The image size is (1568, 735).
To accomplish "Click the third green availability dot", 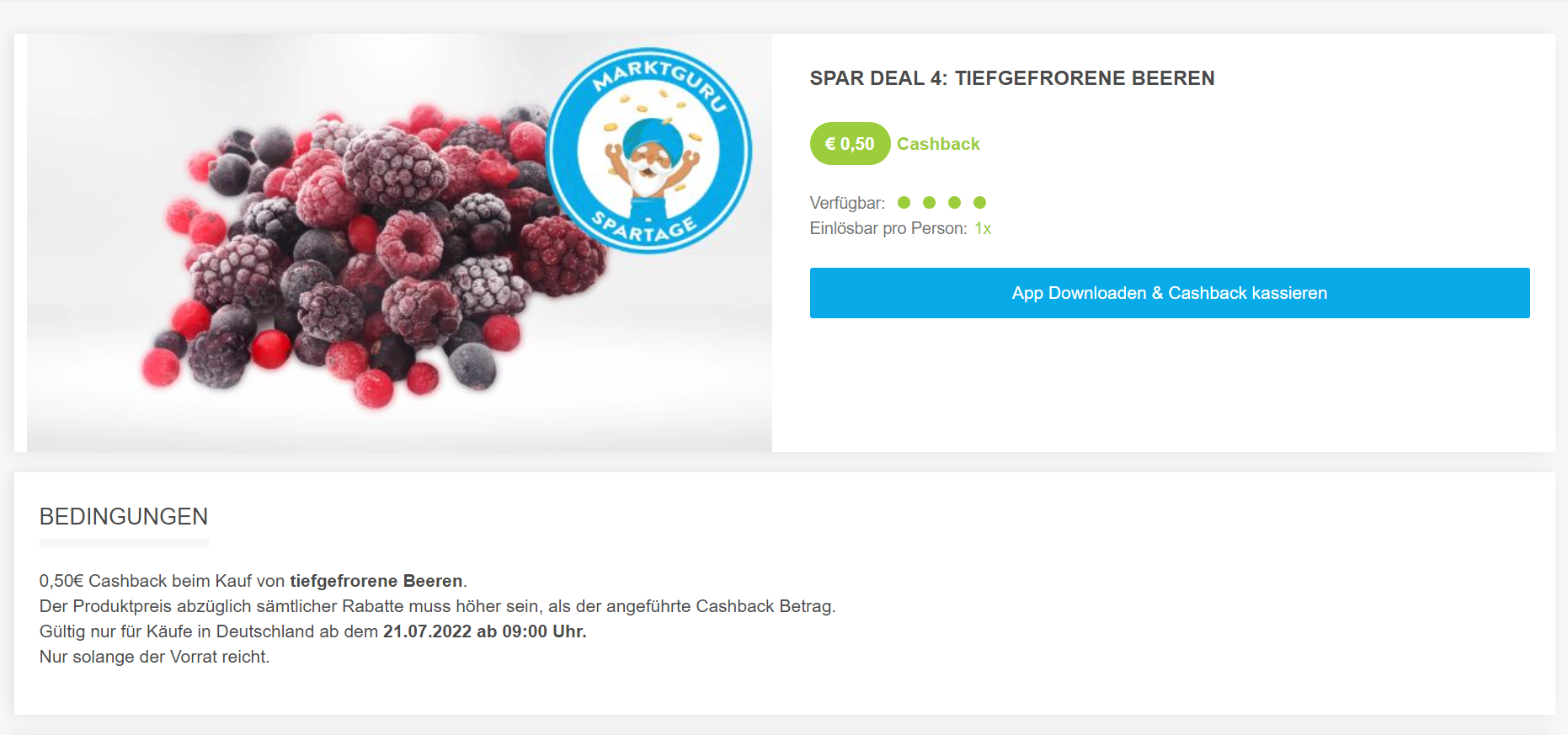I will coord(954,202).
